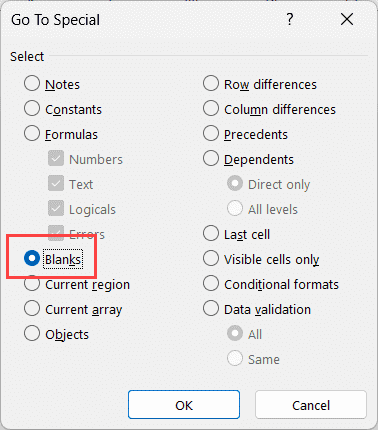Image resolution: width=378 pixels, height=430 pixels.
Task: Toggle the Errors checkbox
Action: click(56, 233)
